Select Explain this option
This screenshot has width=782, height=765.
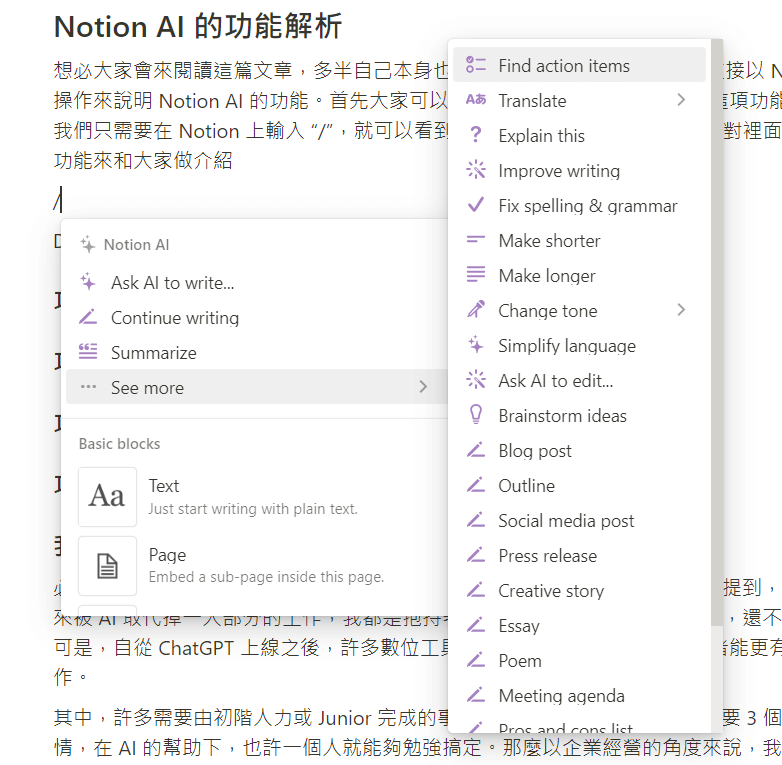click(580, 135)
